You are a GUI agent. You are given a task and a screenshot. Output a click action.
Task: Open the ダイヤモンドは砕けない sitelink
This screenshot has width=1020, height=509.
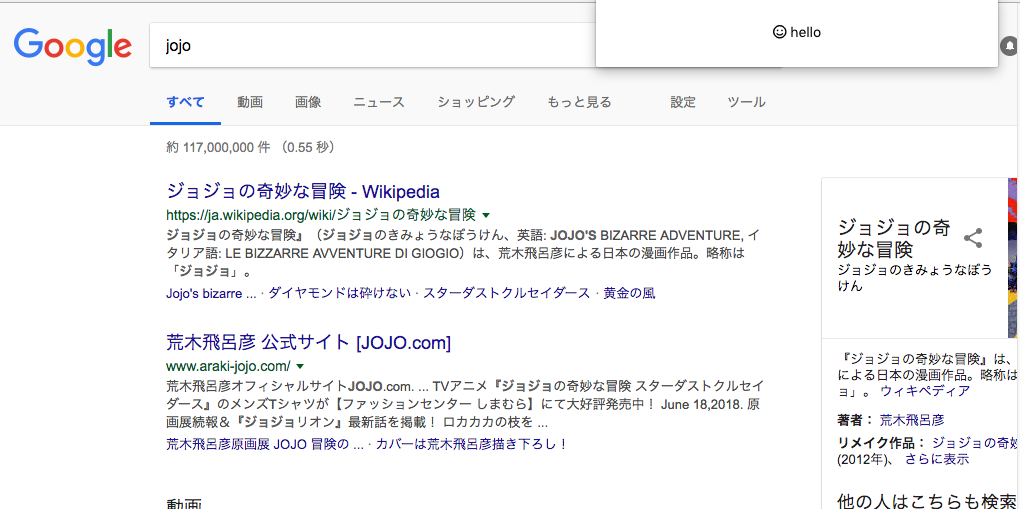pos(340,294)
